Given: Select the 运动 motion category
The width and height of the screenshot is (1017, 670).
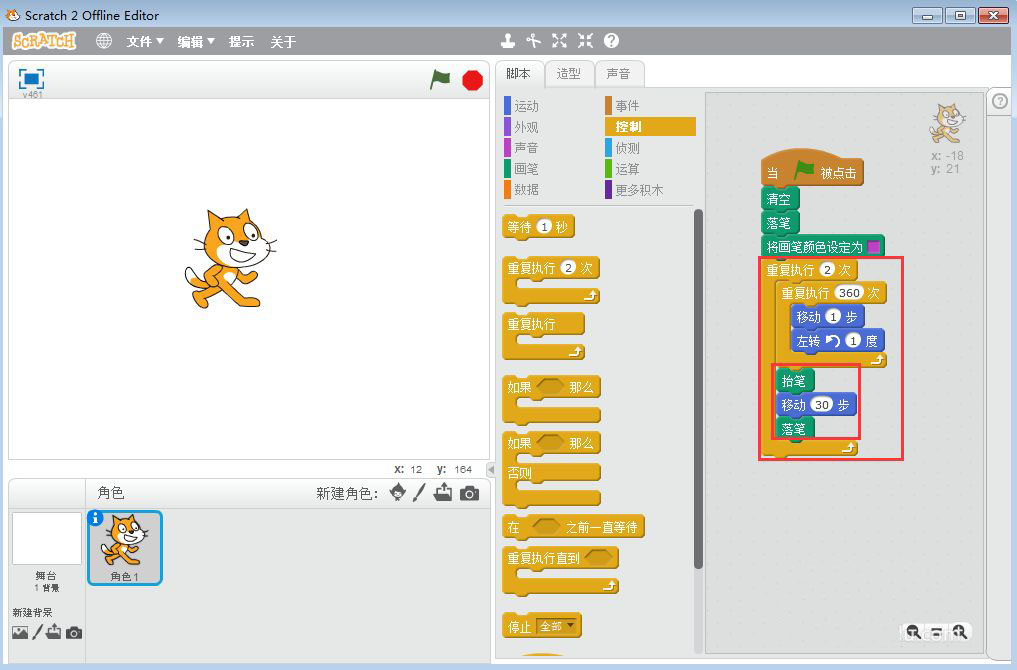Looking at the screenshot, I should click(x=525, y=106).
